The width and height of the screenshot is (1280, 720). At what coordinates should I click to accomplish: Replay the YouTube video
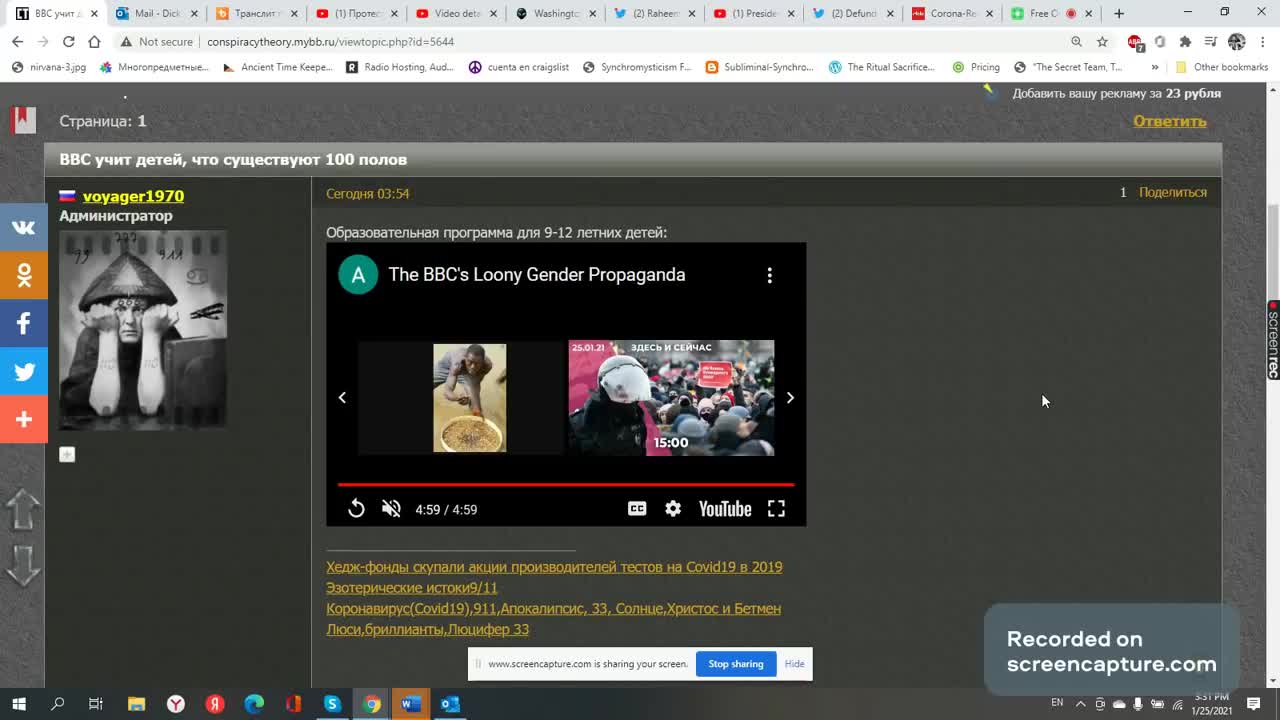point(356,509)
